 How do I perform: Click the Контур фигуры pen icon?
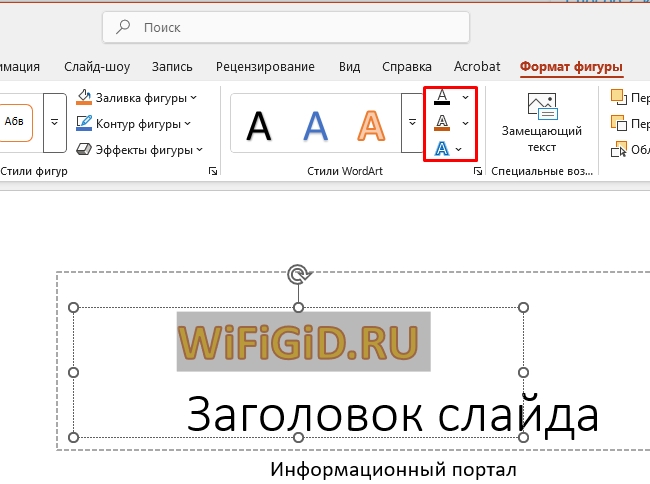(84, 123)
